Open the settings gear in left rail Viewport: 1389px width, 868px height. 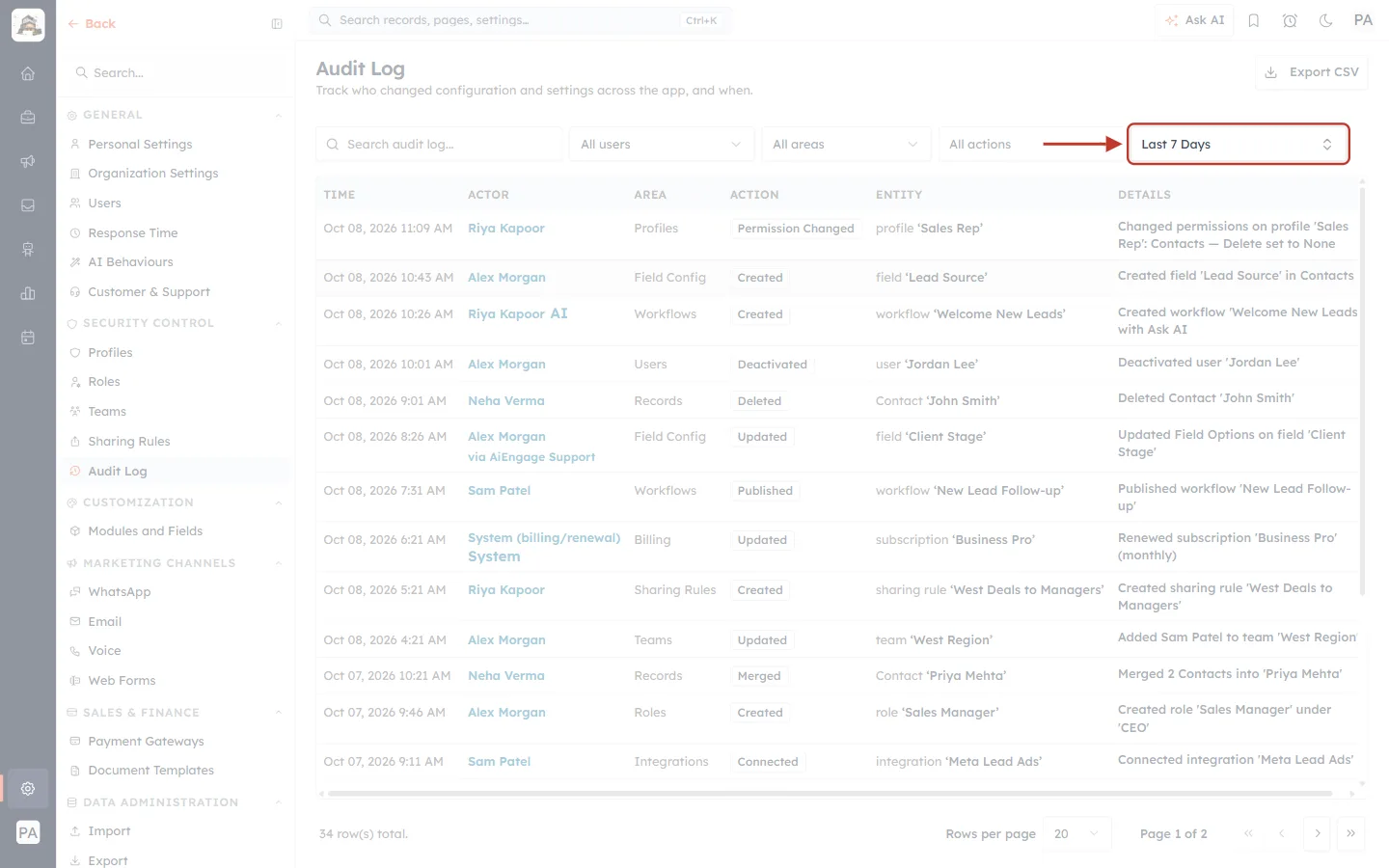[28, 788]
